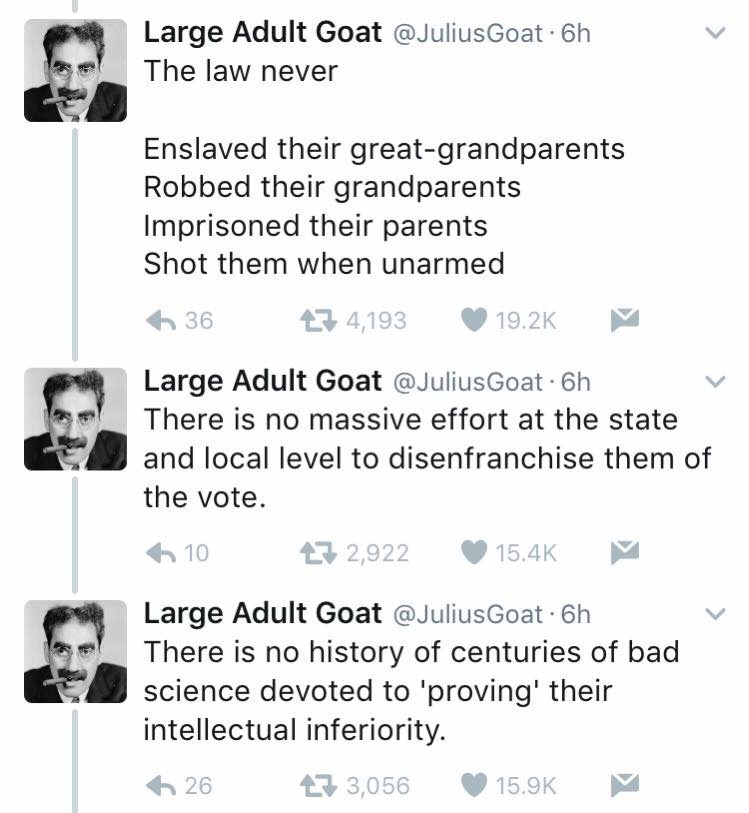
Task: Message the 'intellectual inferiority' tweet
Action: point(624,785)
